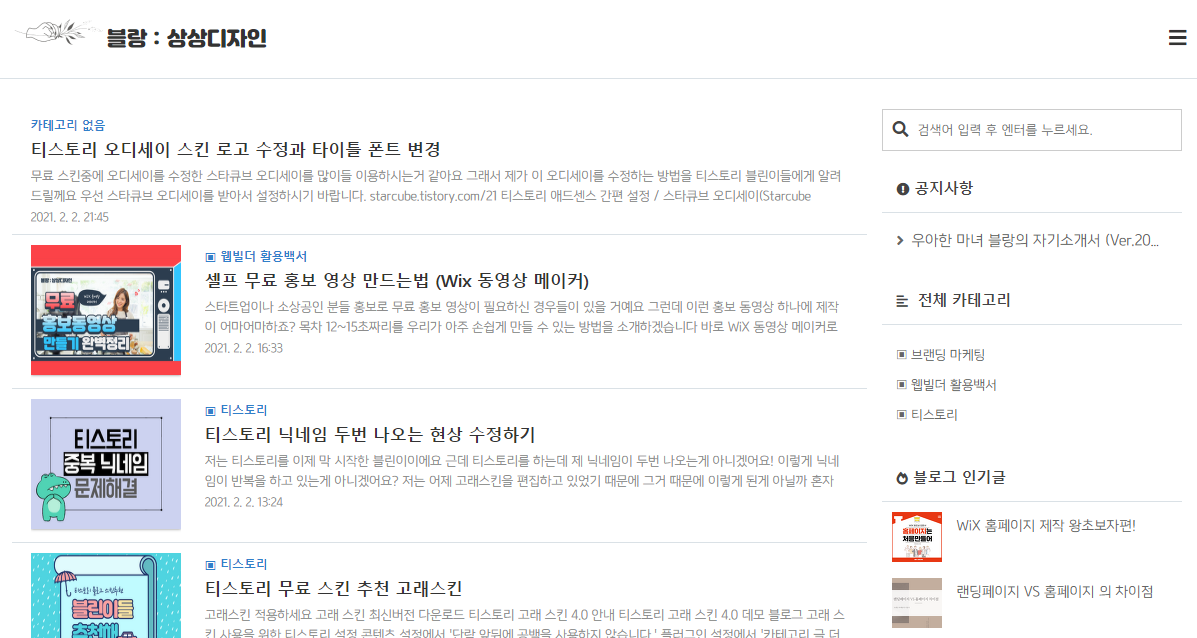The image size is (1197, 638).
Task: Click the 공지사항 exclamation icon
Action: [x=902, y=188]
